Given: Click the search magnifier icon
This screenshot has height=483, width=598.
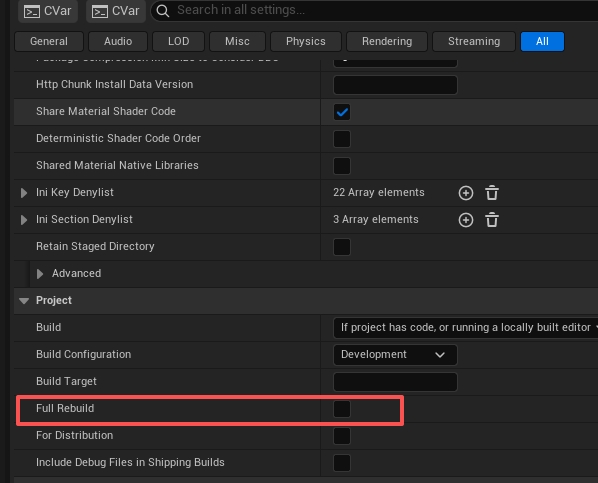Looking at the screenshot, I should (163, 11).
